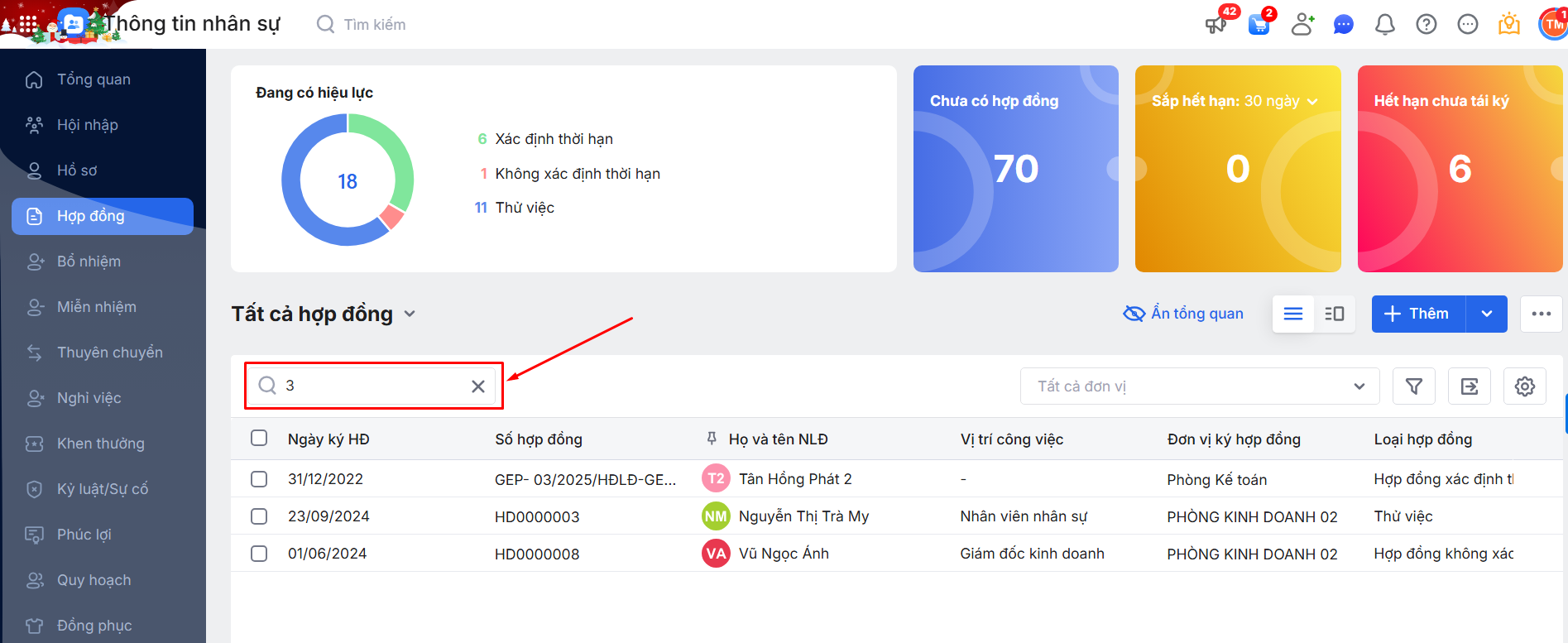This screenshot has height=643, width=1568.
Task: Click the Thêm button
Action: (x=1418, y=314)
